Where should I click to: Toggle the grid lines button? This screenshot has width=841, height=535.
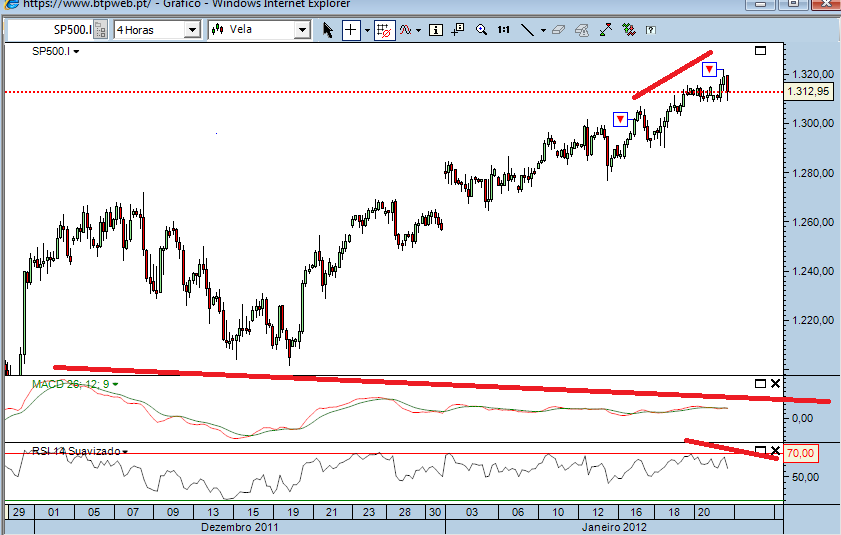(x=385, y=30)
